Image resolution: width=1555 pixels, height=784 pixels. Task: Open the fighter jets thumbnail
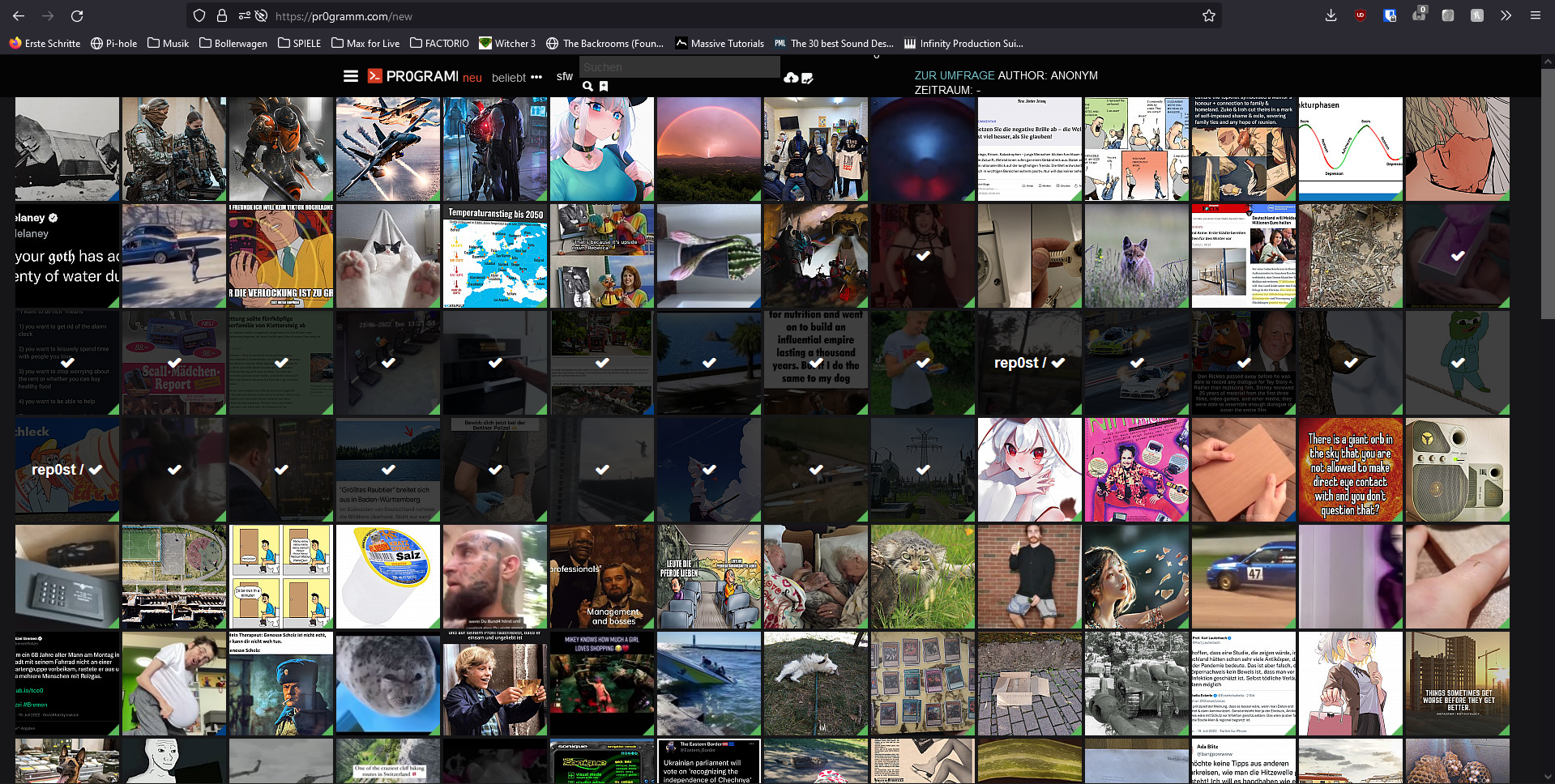point(388,149)
